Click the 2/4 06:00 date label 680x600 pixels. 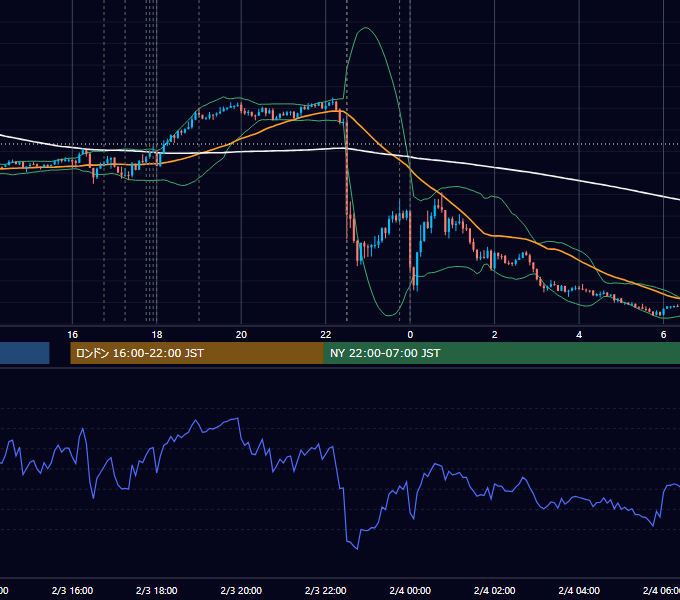click(x=661, y=590)
